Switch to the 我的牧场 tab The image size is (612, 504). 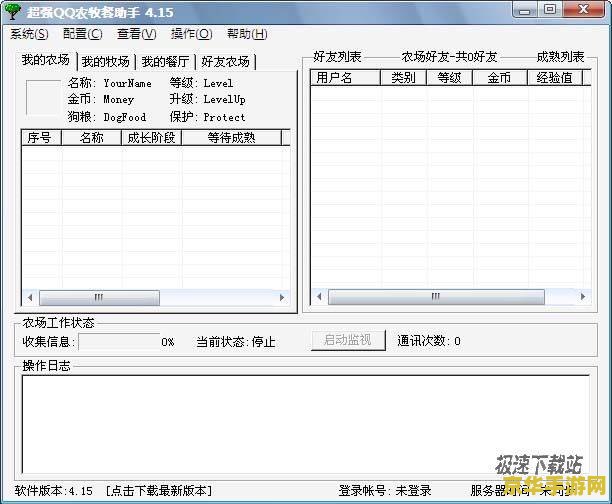tap(106, 61)
